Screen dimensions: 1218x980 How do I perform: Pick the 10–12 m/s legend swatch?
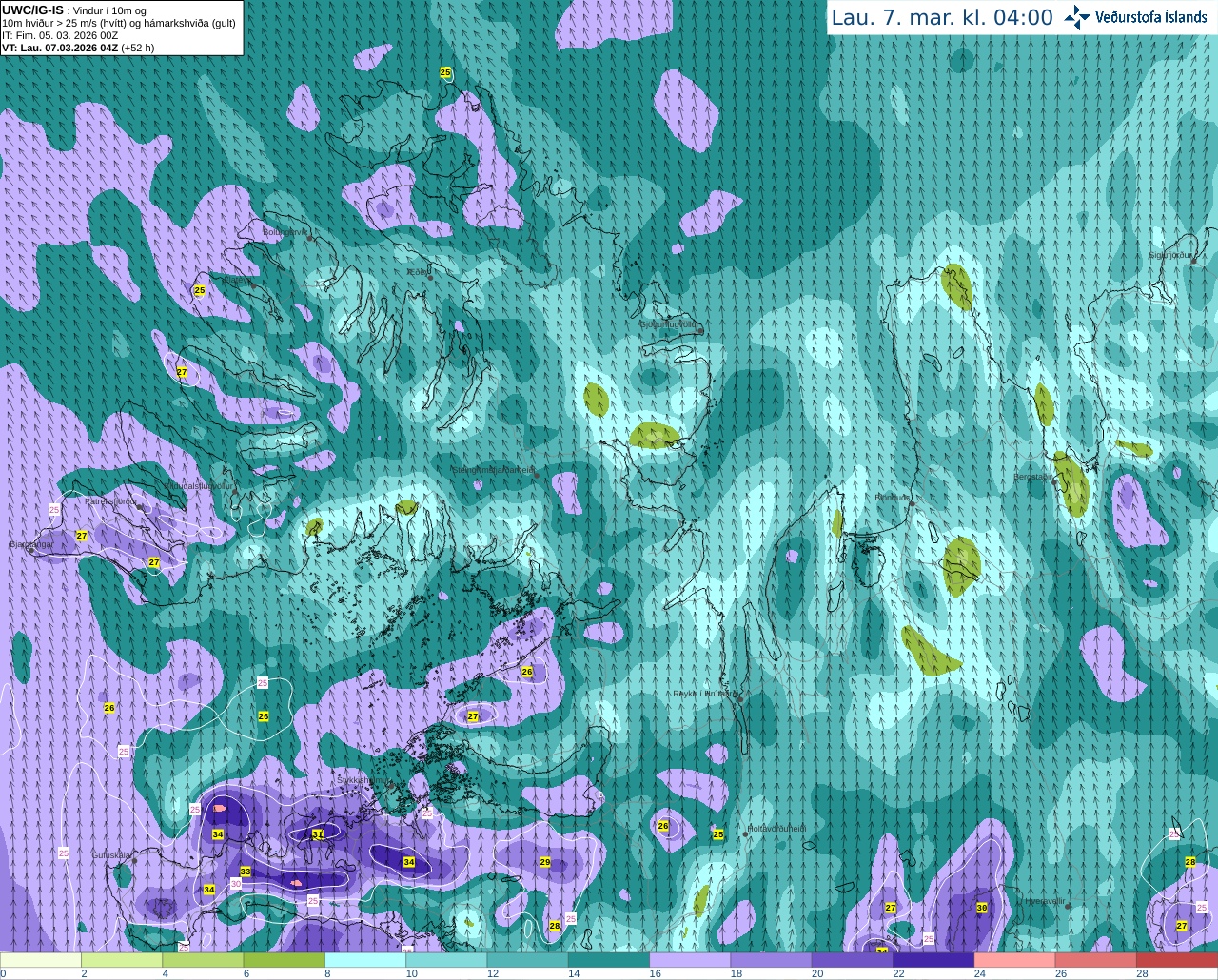[x=446, y=960]
